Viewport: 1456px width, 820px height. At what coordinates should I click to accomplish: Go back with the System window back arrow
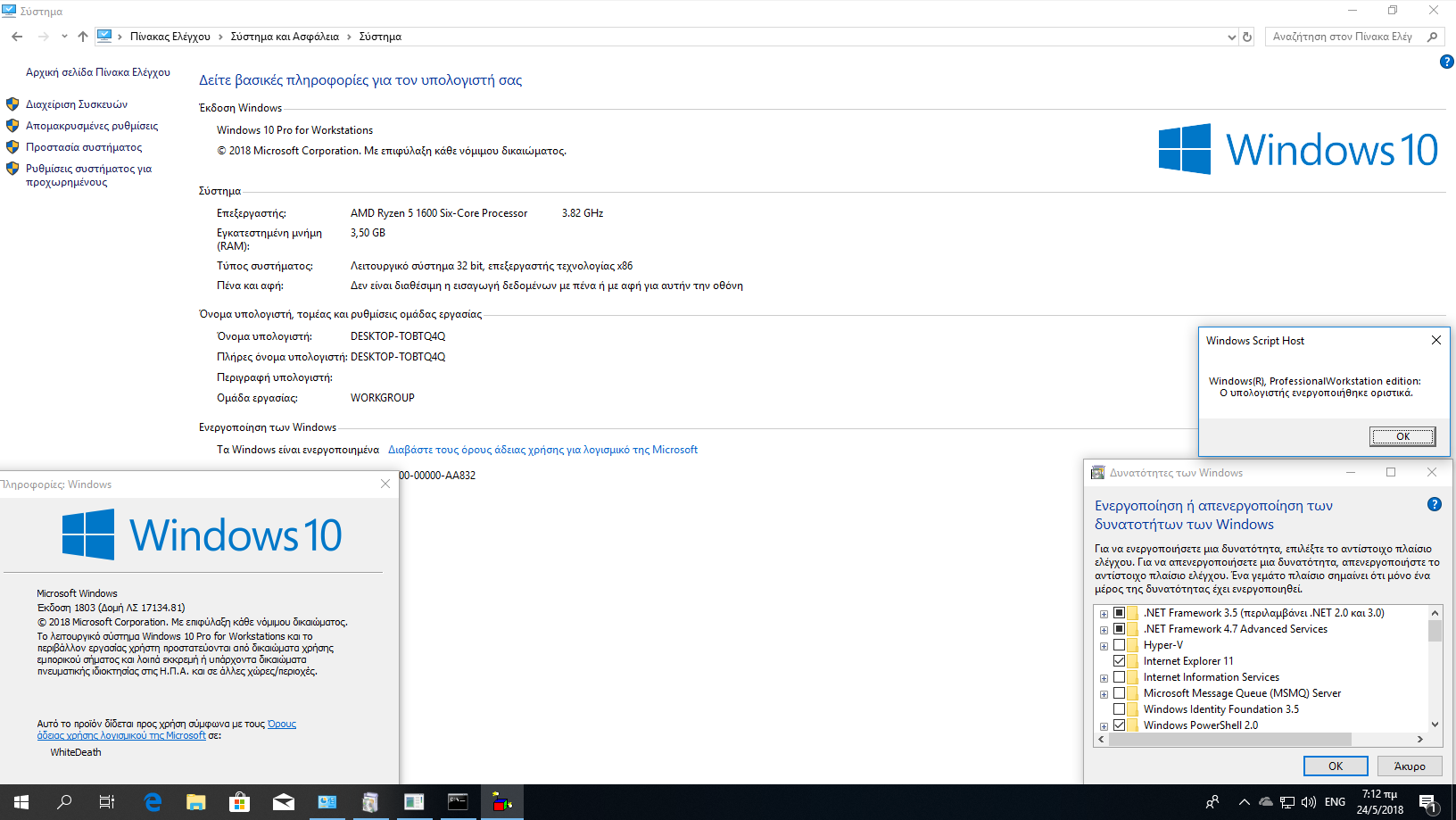point(17,37)
